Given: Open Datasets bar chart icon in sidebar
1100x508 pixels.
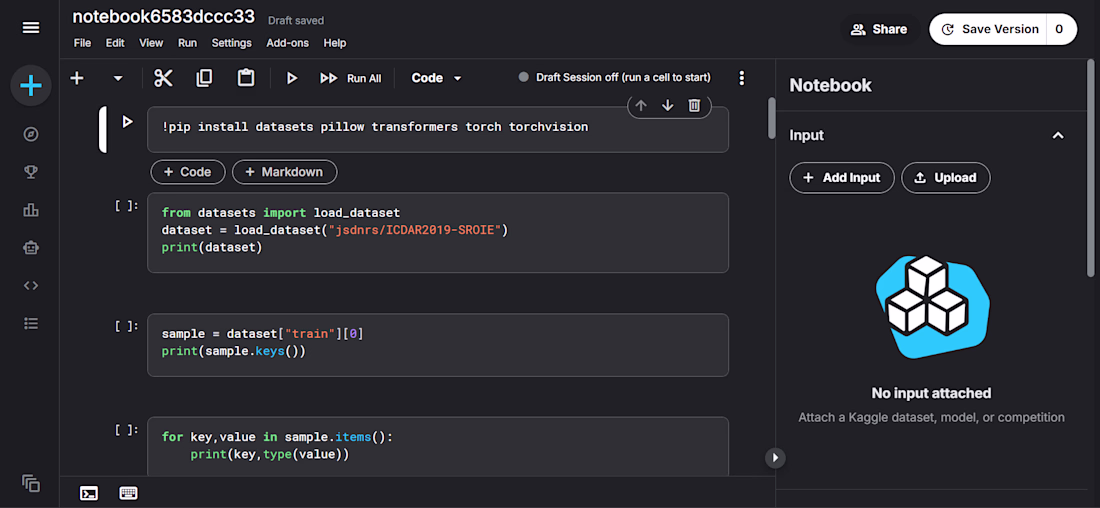Looking at the screenshot, I should 31,210.
